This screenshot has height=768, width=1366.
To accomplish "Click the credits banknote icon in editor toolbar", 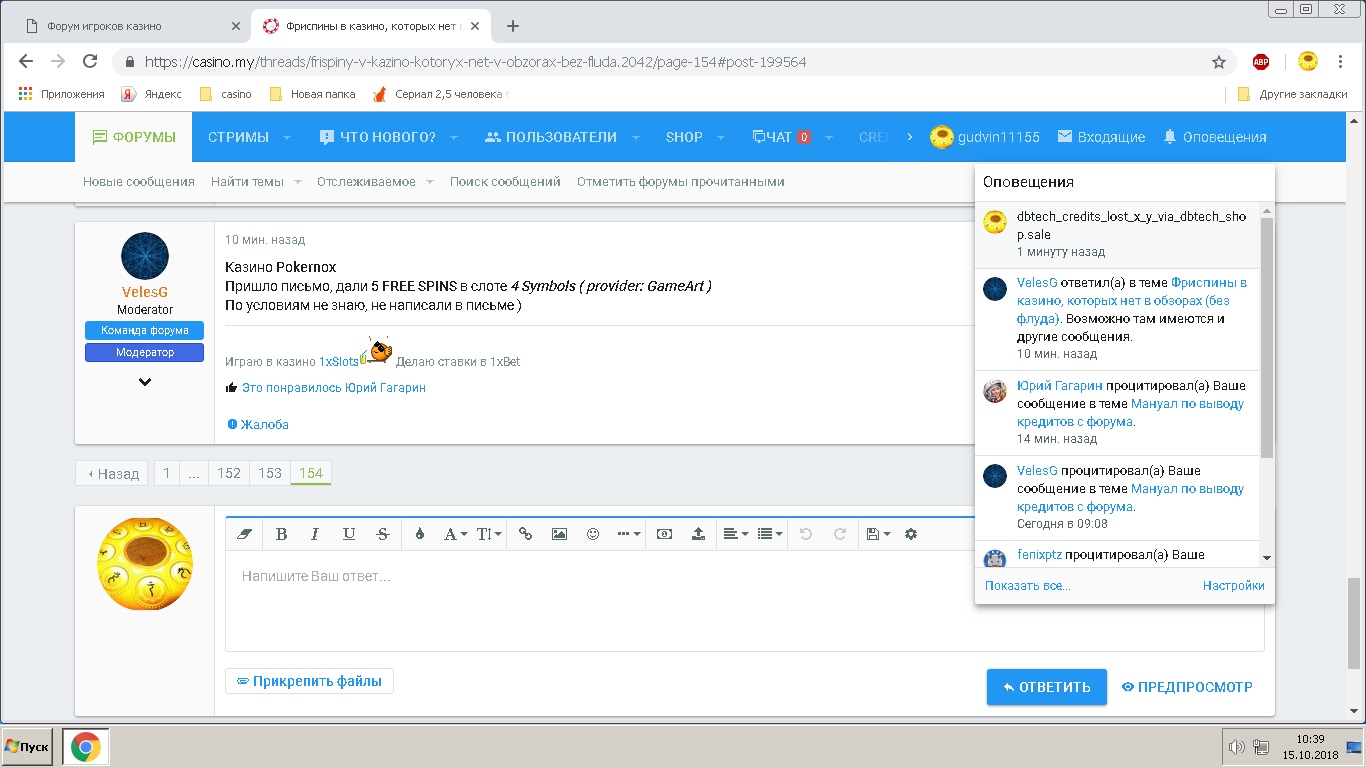I will [664, 534].
